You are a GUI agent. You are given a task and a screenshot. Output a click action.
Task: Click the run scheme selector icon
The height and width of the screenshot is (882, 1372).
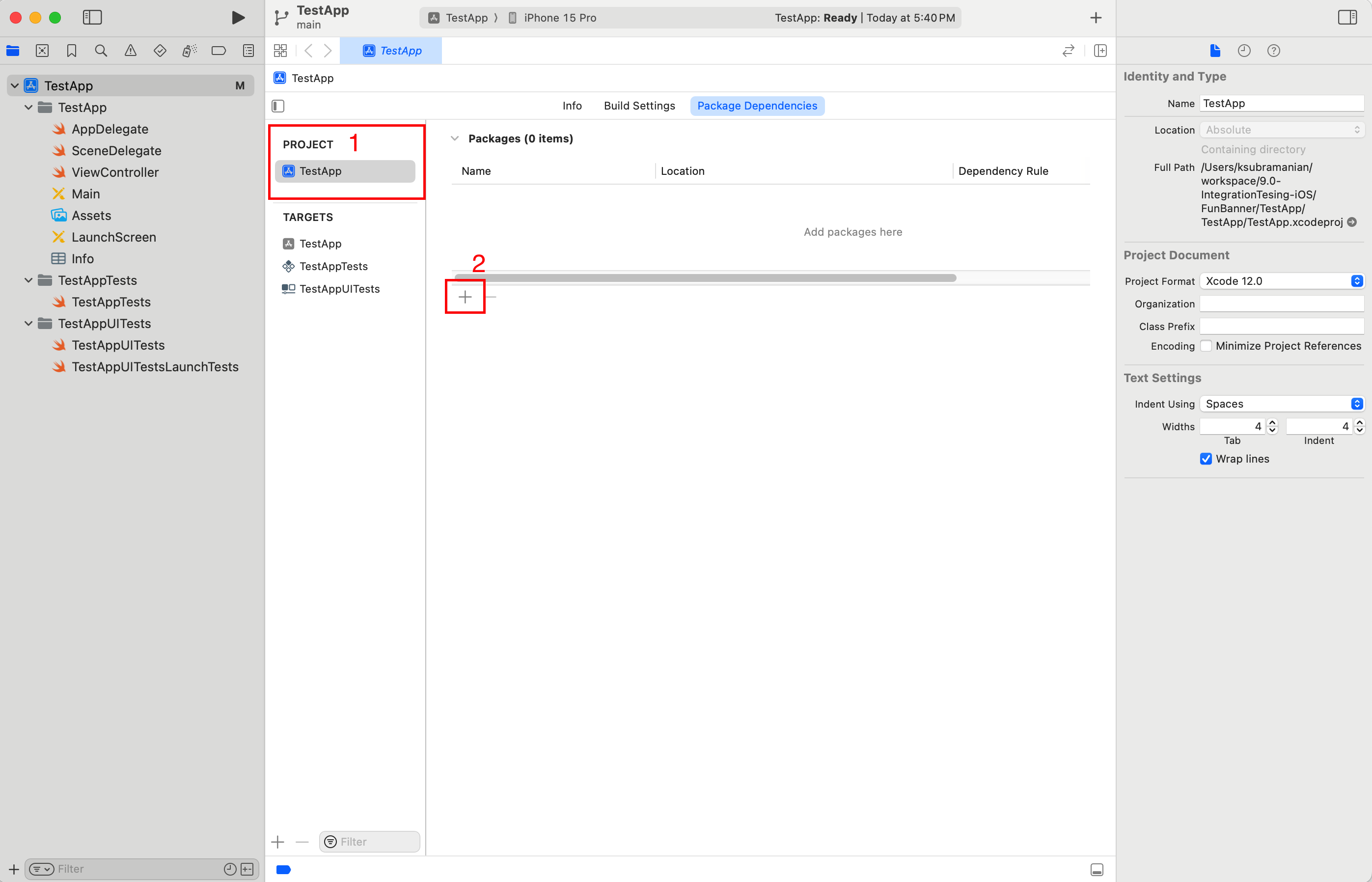pyautogui.click(x=459, y=17)
